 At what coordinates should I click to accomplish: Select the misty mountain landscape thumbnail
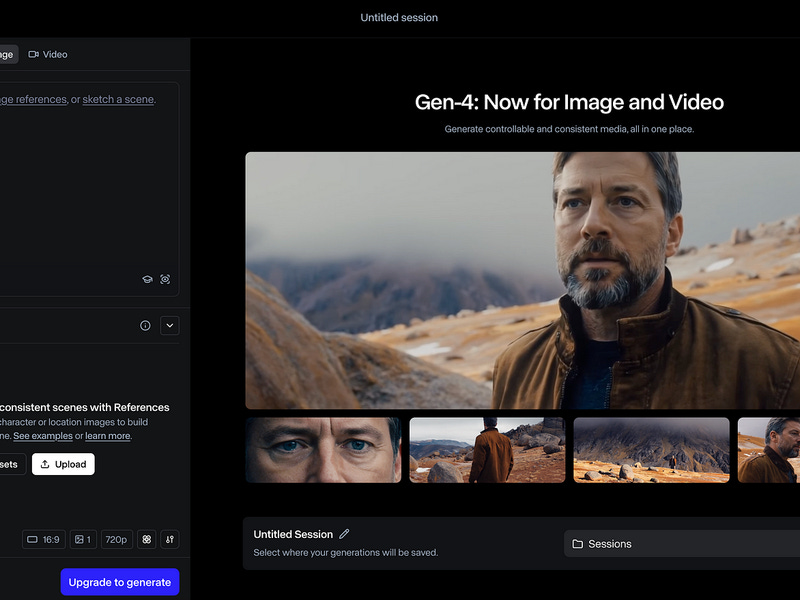click(x=652, y=450)
